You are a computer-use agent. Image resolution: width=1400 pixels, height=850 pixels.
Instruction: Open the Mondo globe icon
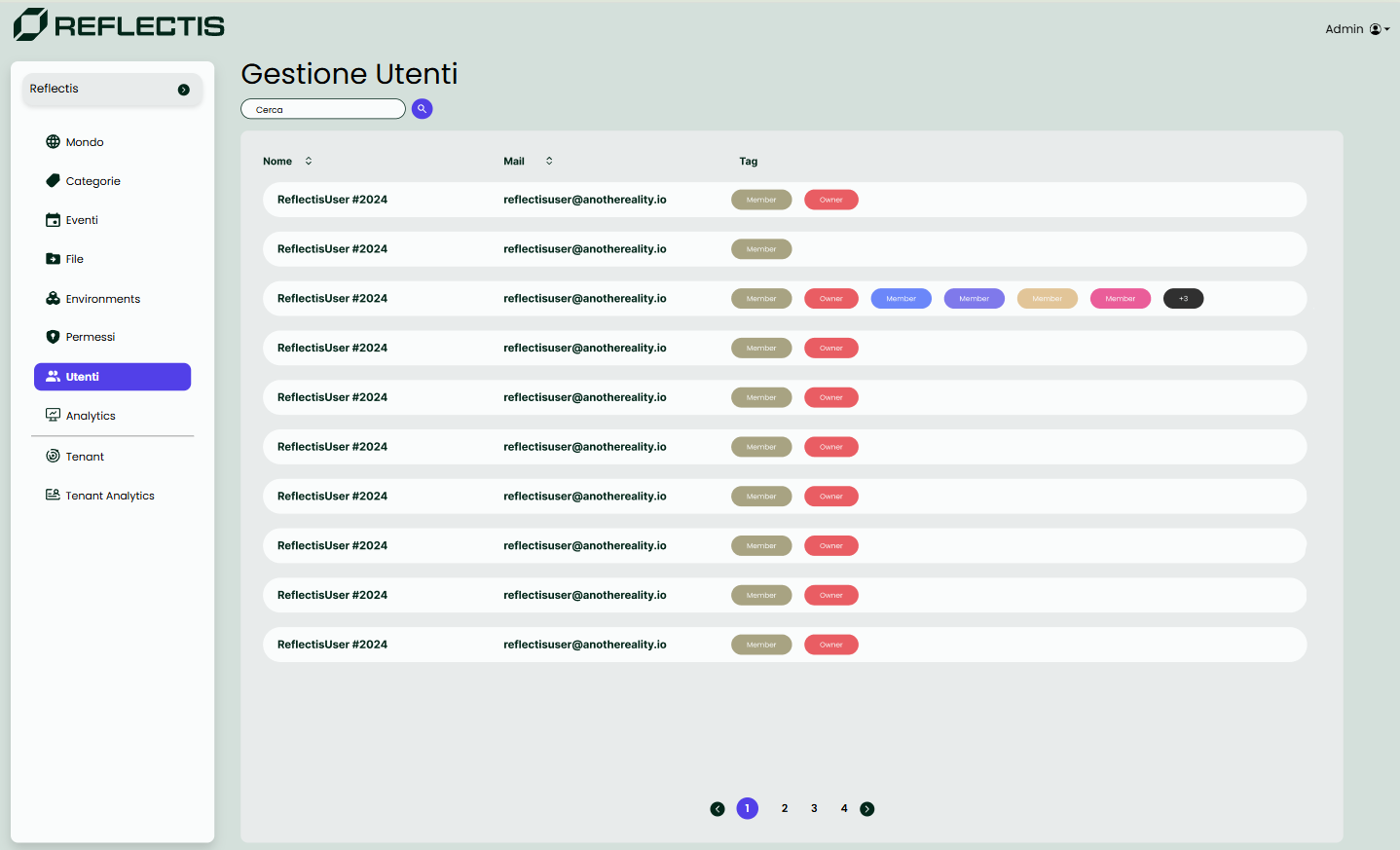tap(54, 142)
